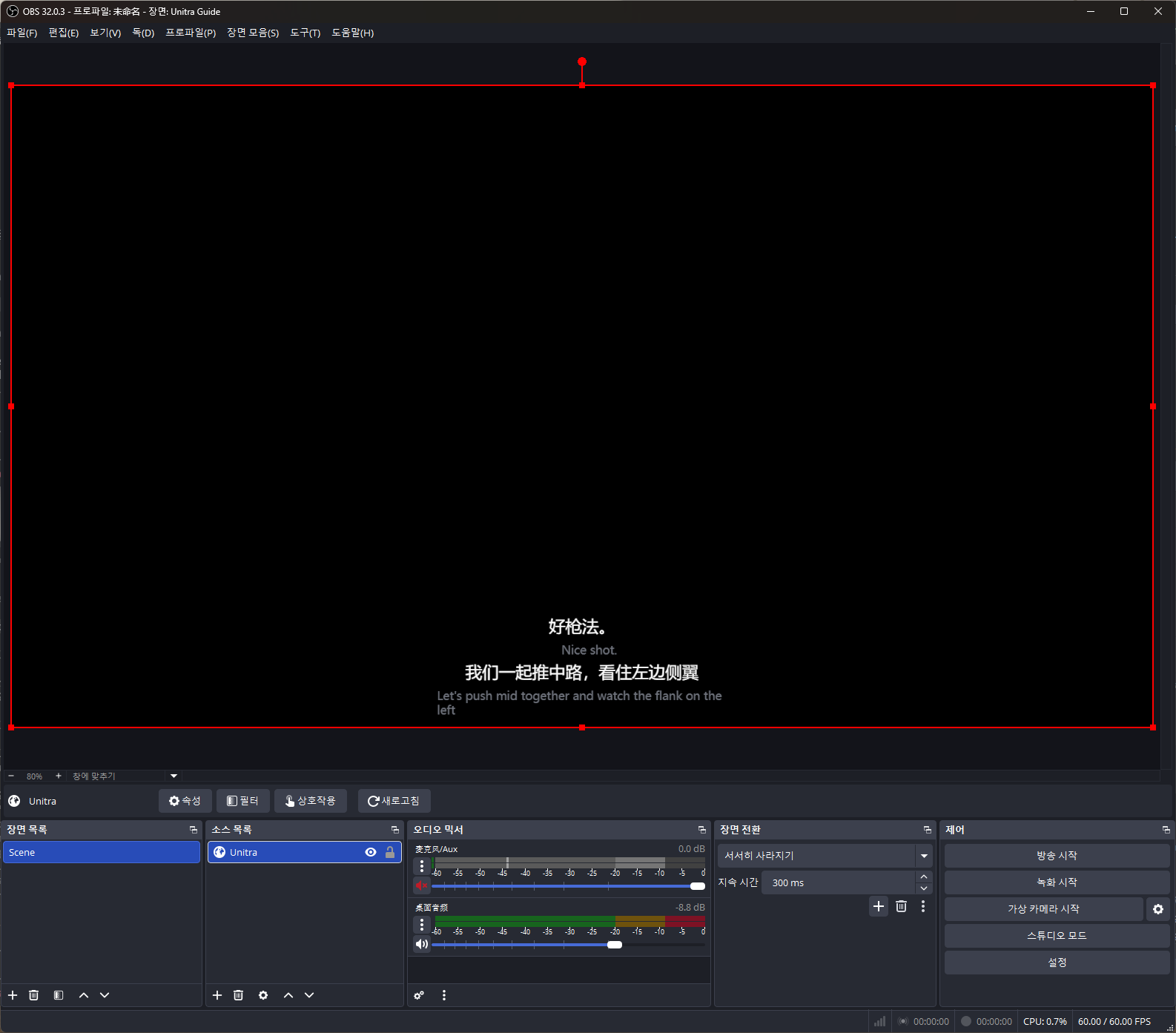The width and height of the screenshot is (1176, 1033).
Task: Toggle visibility eye of Unitra source
Action: (x=371, y=852)
